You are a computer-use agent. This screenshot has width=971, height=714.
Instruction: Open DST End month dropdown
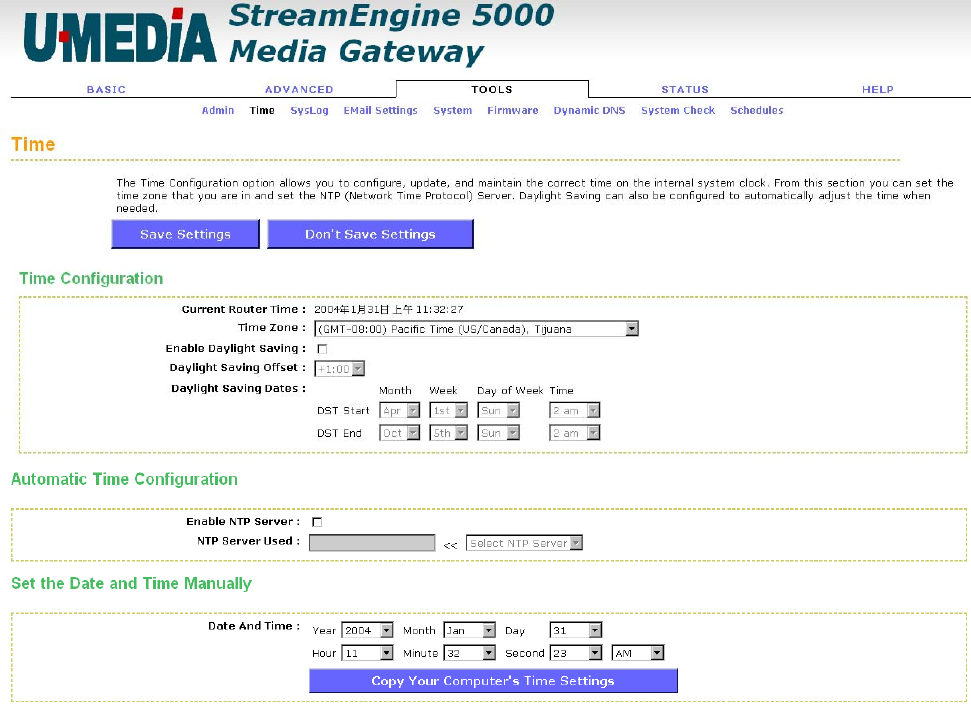399,433
